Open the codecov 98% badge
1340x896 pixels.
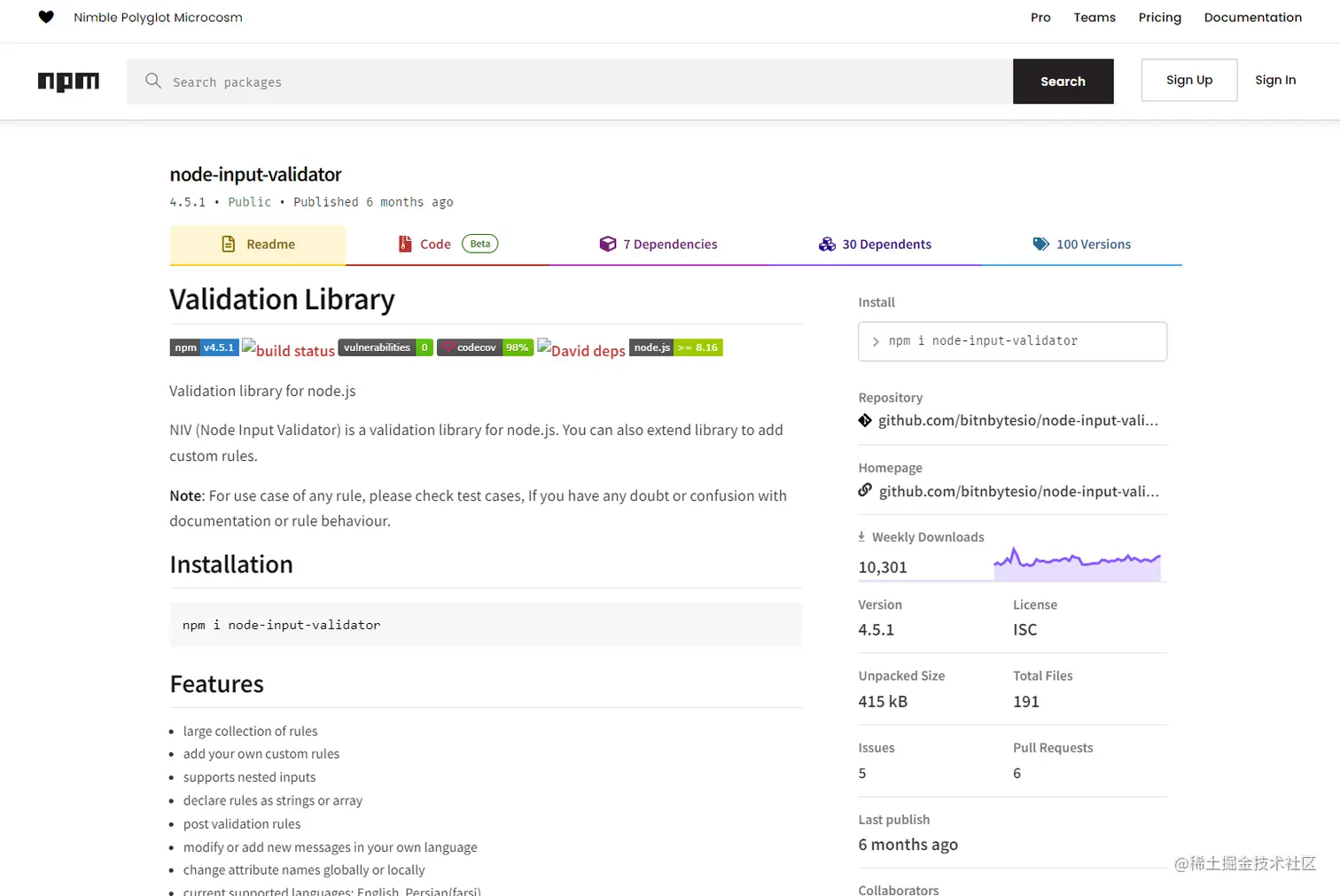[x=485, y=347]
